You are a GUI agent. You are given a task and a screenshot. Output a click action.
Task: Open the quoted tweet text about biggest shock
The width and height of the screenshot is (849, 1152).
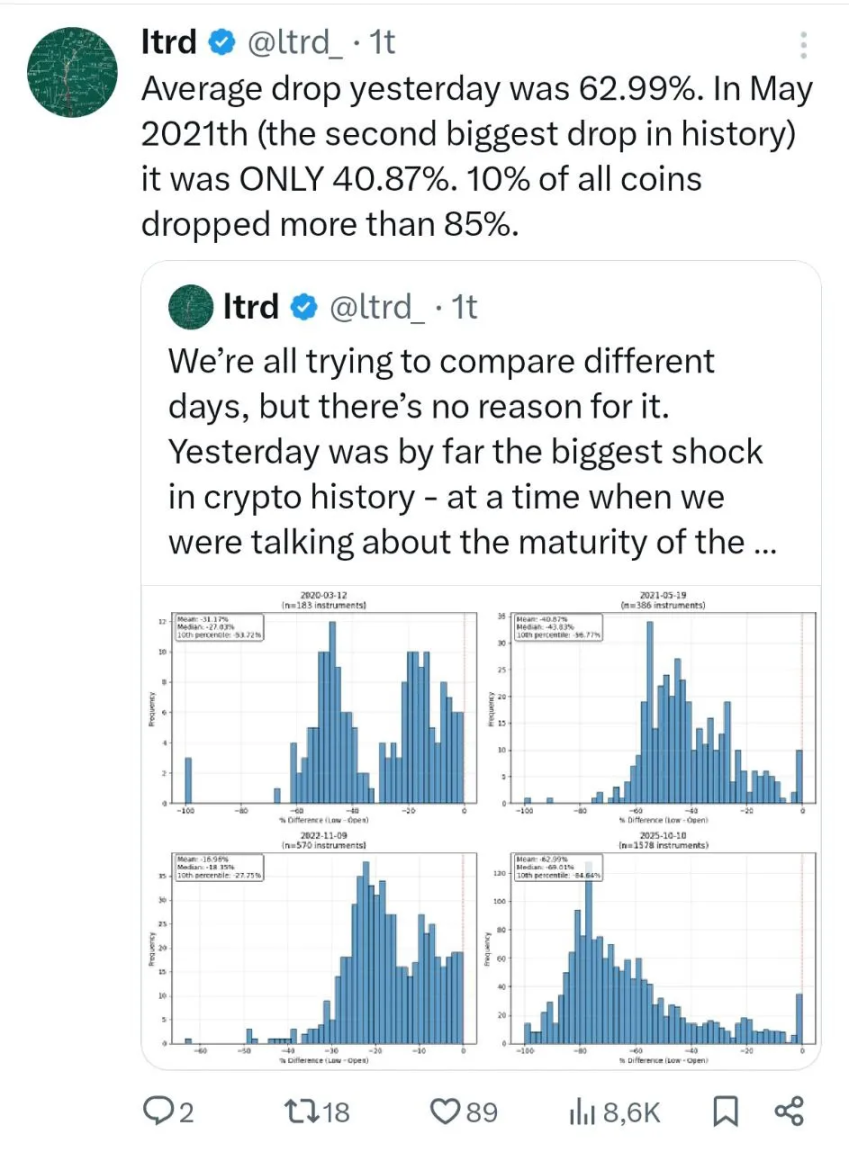465,452
